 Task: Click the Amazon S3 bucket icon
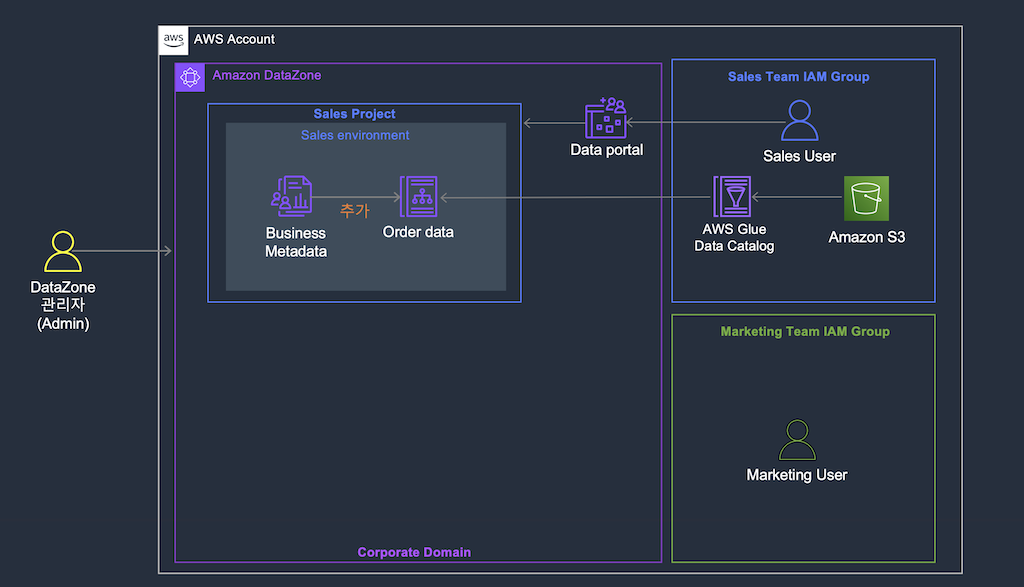[x=867, y=198]
